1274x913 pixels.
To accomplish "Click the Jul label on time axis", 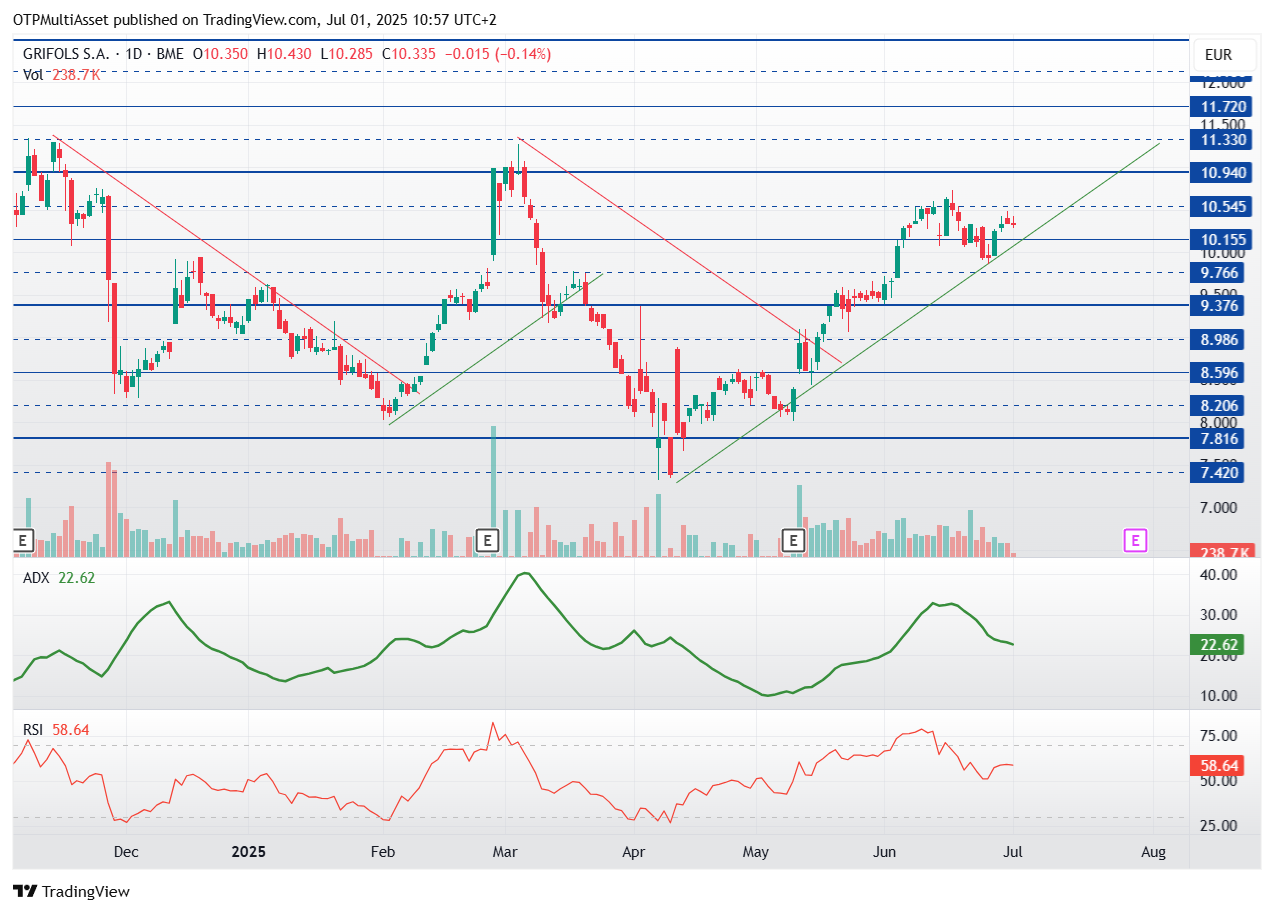I will pyautogui.click(x=1011, y=852).
